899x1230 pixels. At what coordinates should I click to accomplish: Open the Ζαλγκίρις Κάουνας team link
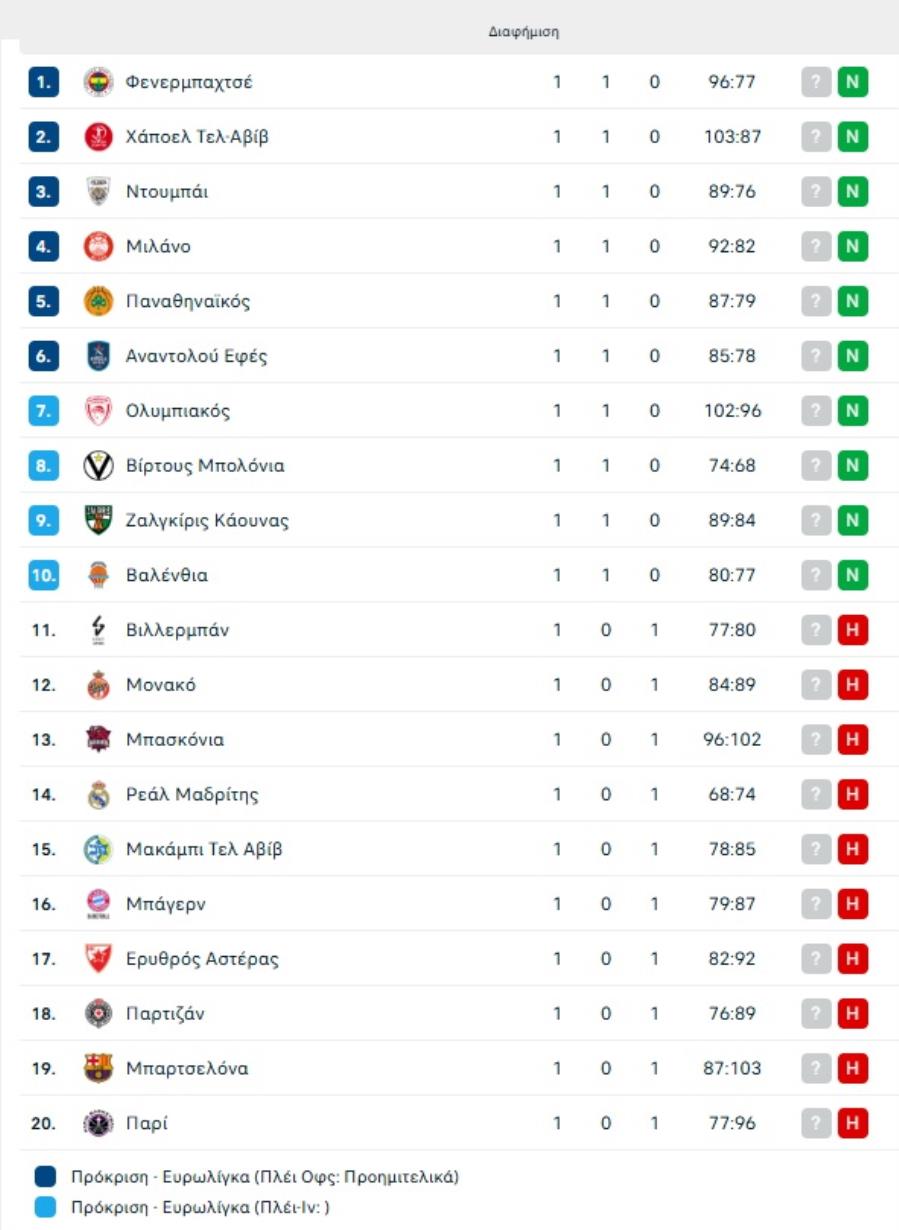point(207,521)
